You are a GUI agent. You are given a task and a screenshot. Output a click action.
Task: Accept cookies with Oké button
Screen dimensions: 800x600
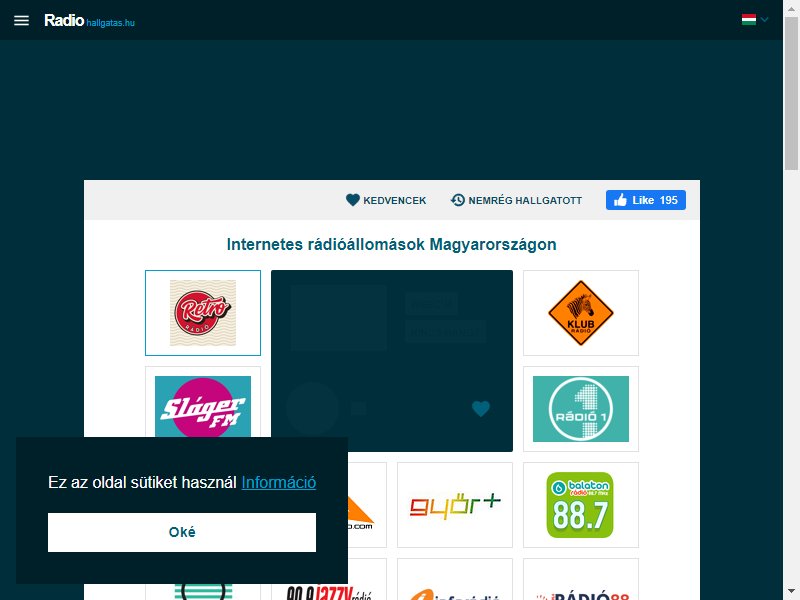tap(182, 532)
